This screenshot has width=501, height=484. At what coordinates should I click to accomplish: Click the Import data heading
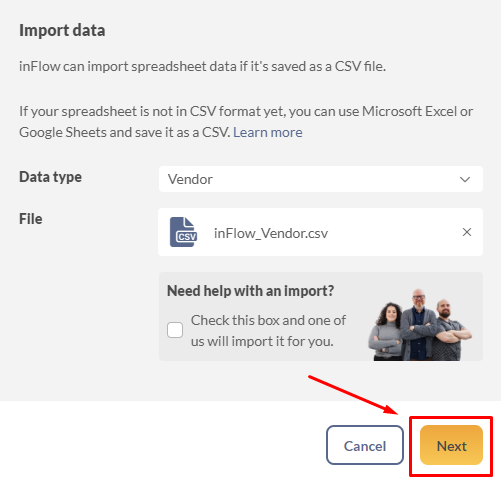62,30
